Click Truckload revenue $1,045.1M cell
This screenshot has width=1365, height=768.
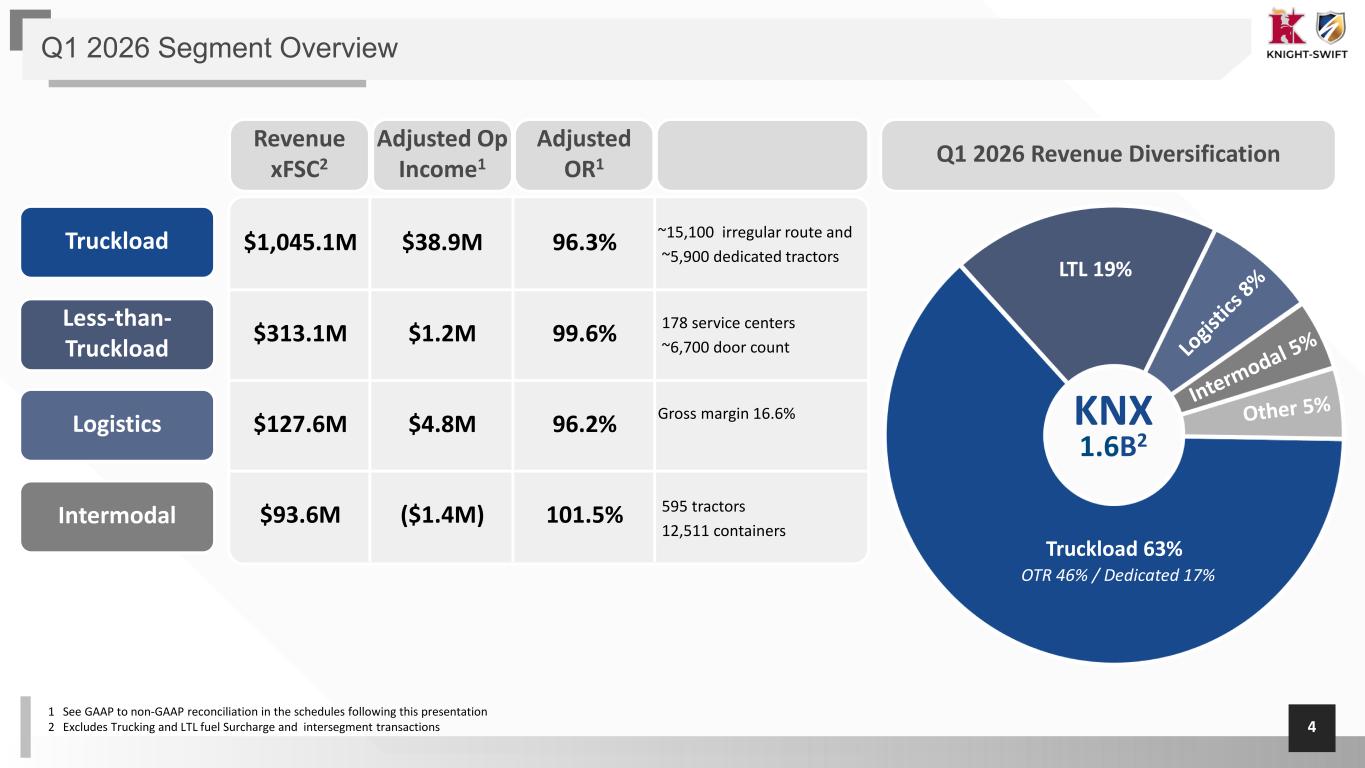[299, 244]
